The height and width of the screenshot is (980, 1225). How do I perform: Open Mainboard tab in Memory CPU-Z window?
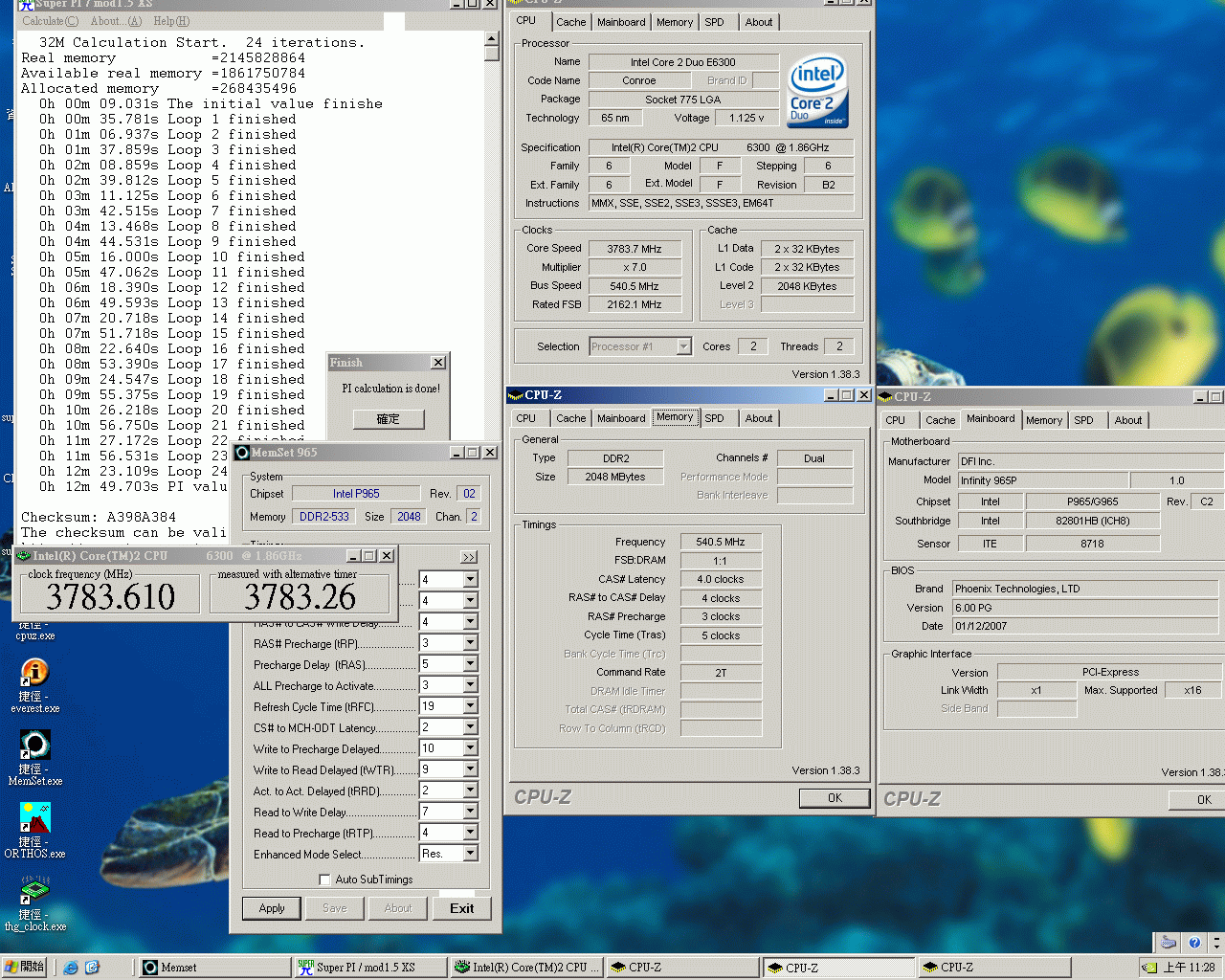[621, 418]
